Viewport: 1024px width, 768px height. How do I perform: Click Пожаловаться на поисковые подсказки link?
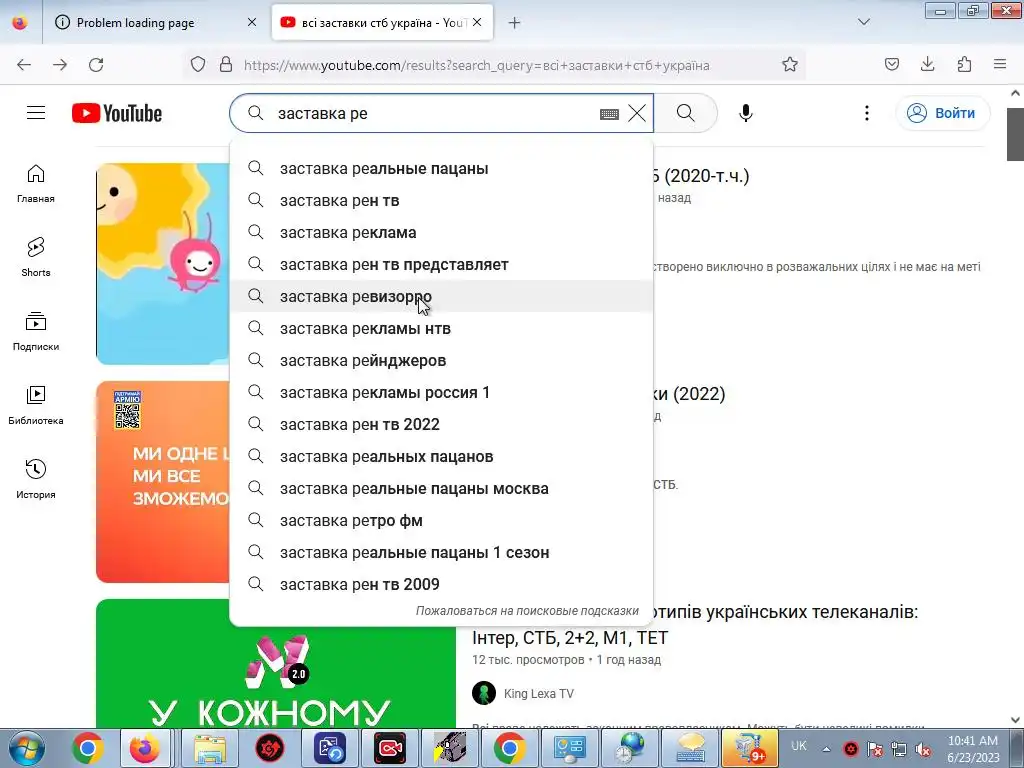(x=527, y=611)
